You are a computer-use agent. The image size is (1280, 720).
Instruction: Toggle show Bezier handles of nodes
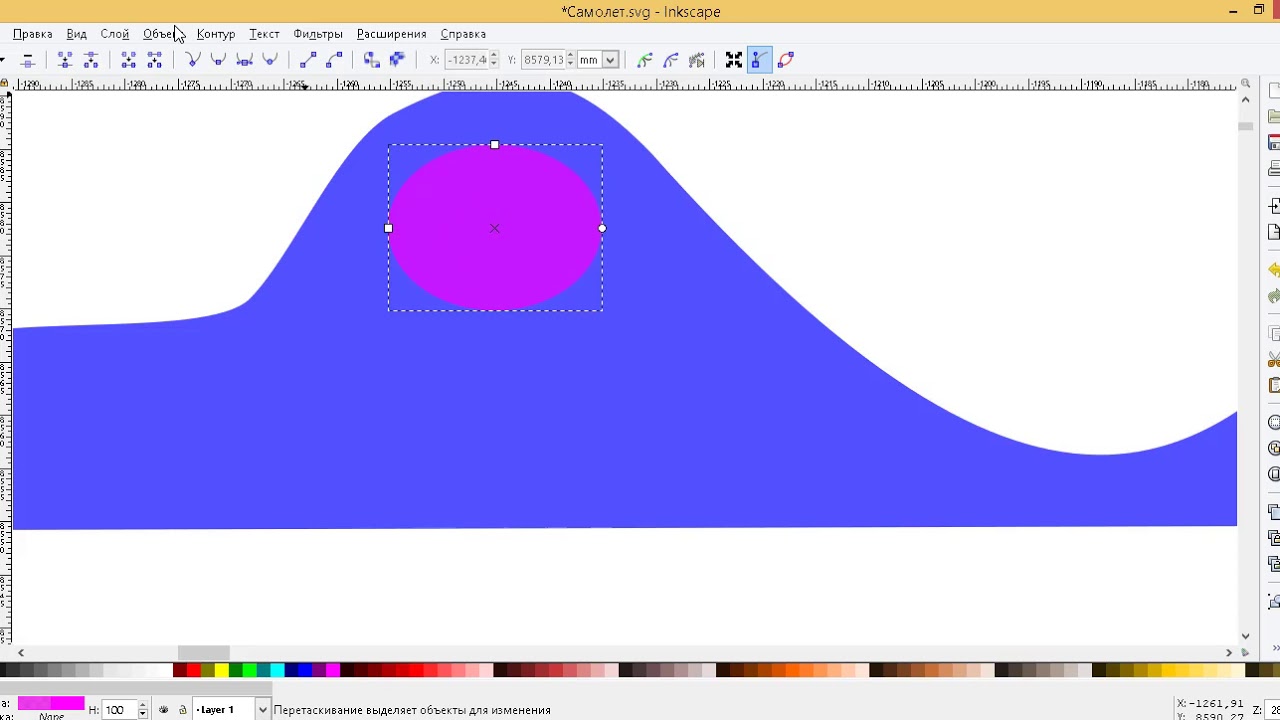[x=759, y=60]
